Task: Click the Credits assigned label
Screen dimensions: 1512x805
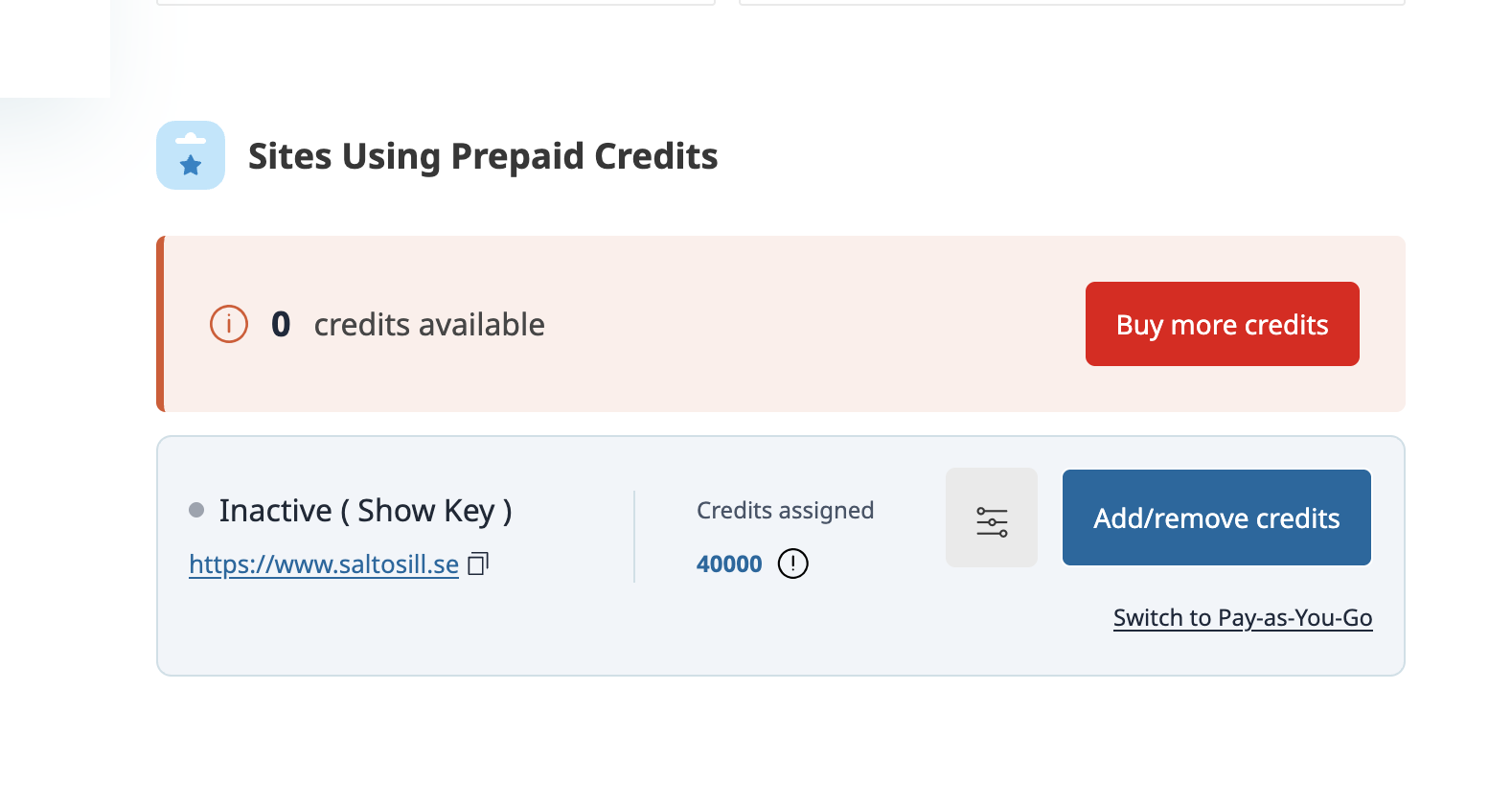Action: point(785,511)
